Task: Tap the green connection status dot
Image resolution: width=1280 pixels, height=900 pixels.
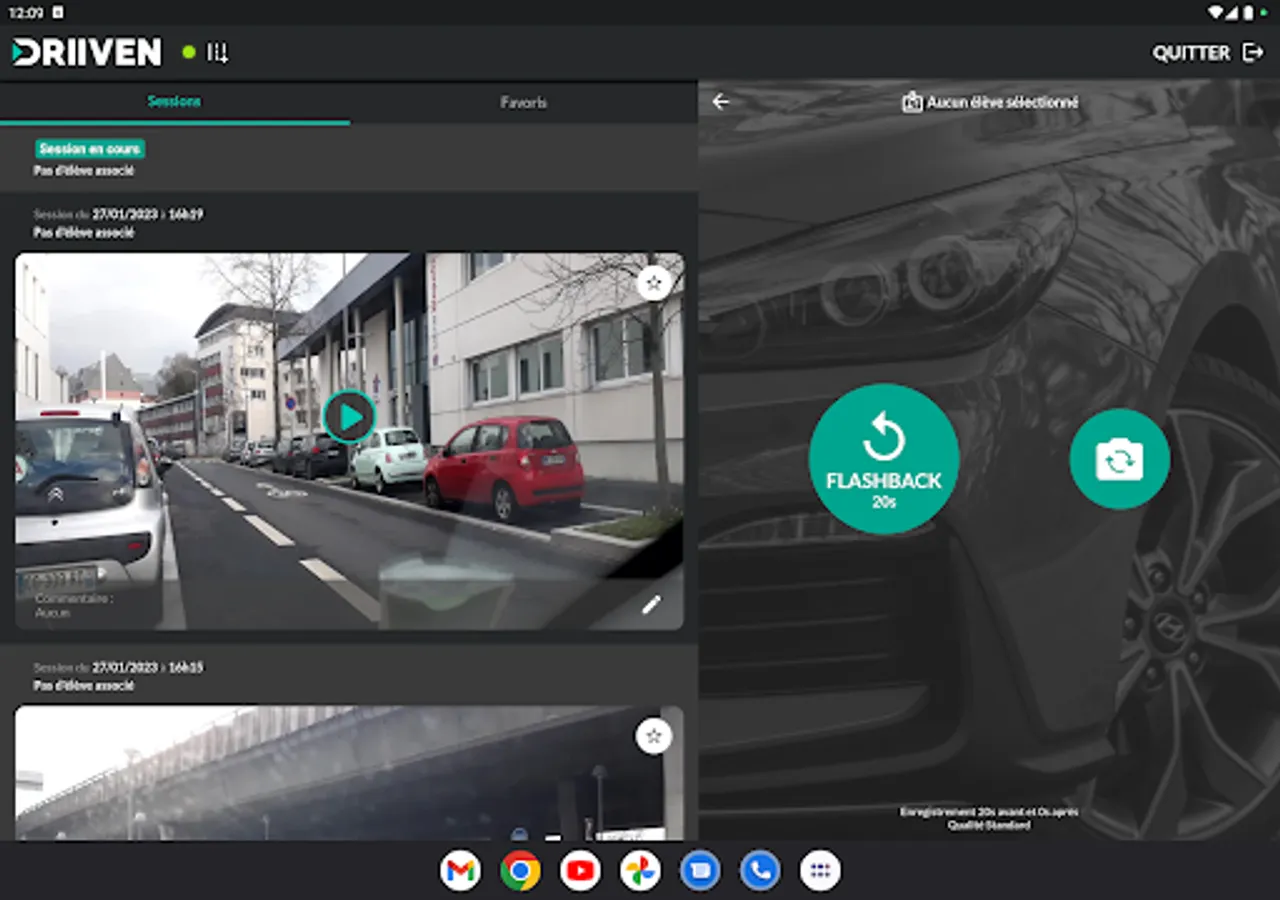Action: pyautogui.click(x=189, y=53)
